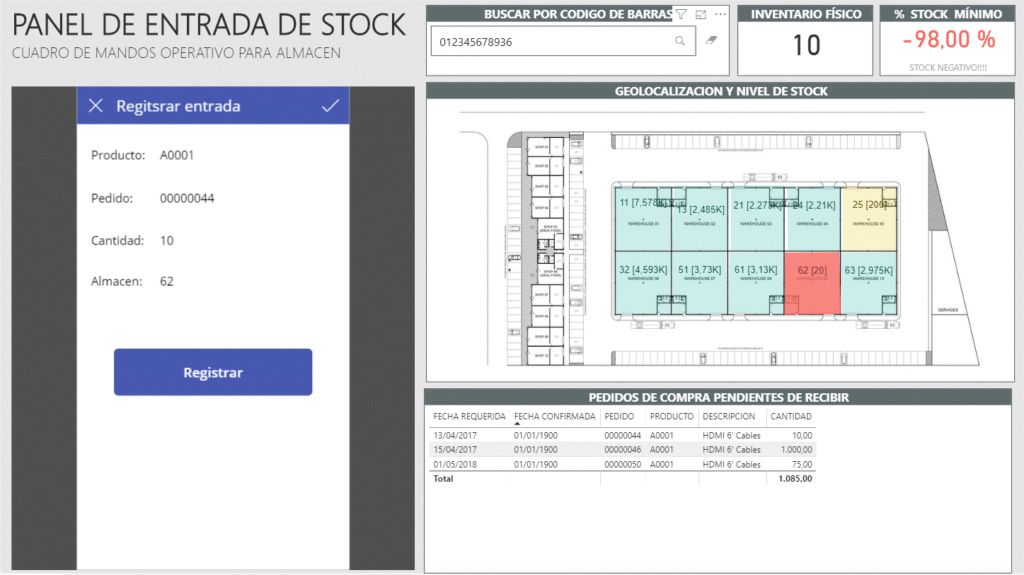1024x575 pixels.
Task: Select warehouse 51 [3,73K] zone
Action: [699, 283]
